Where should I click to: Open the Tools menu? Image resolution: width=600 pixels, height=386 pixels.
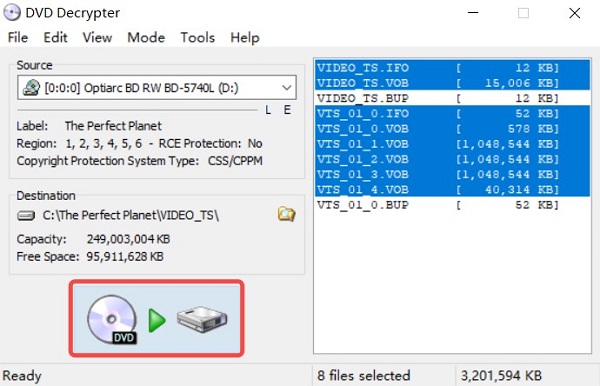pyautogui.click(x=197, y=37)
